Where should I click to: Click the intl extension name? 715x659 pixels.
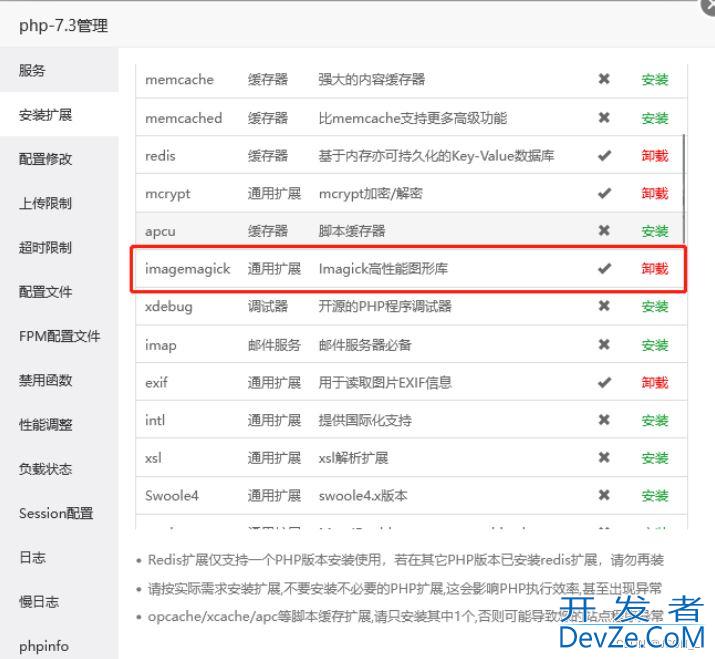pyautogui.click(x=155, y=420)
